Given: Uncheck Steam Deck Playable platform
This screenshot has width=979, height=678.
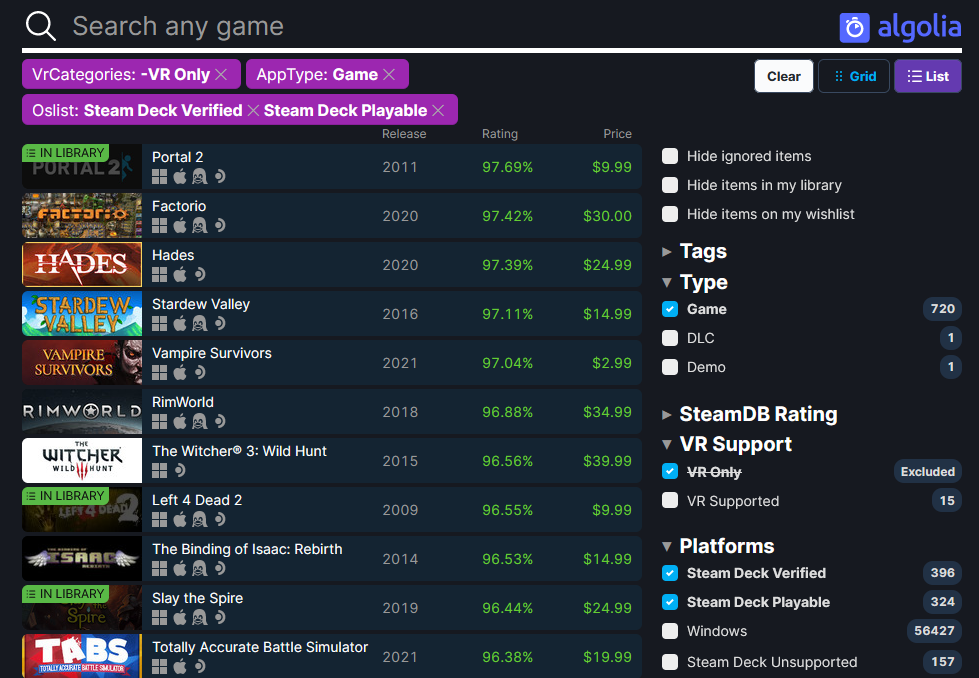Looking at the screenshot, I should point(670,602).
